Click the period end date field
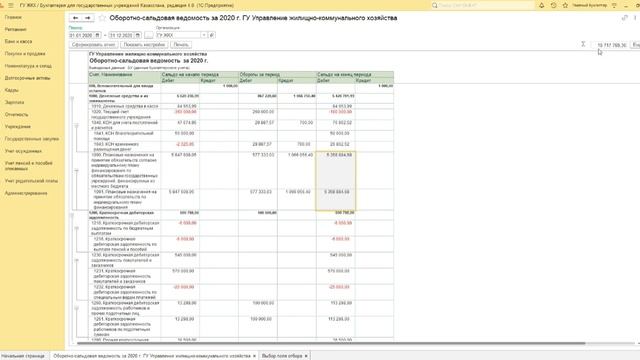Viewport: 640px width, 360px height. tap(122, 35)
